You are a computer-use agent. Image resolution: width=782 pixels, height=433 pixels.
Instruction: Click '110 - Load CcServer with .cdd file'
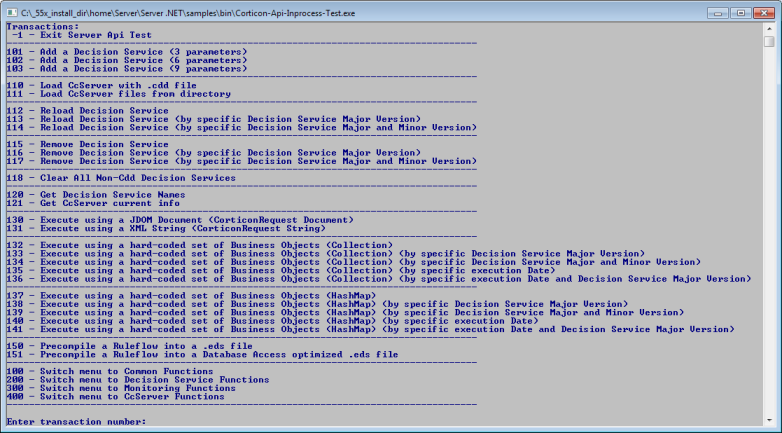[x=101, y=85]
